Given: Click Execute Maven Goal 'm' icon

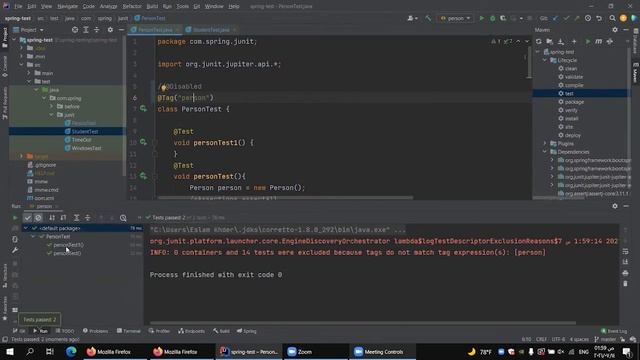Looking at the screenshot, I should pos(598,41).
